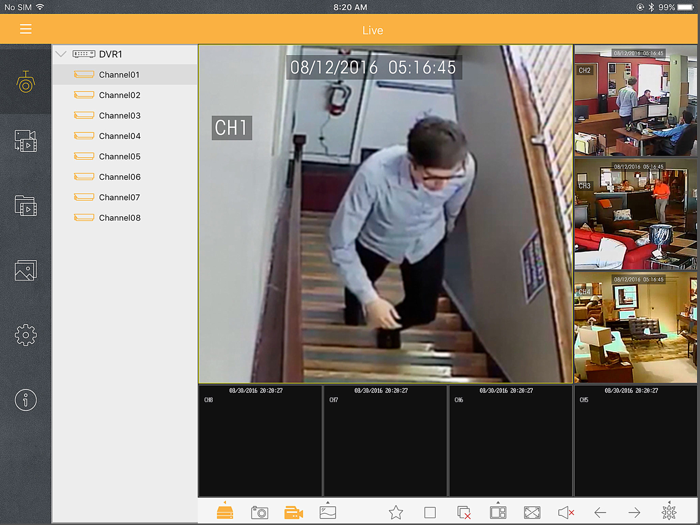Click the Live title in header
This screenshot has width=700, height=525.
(372, 30)
